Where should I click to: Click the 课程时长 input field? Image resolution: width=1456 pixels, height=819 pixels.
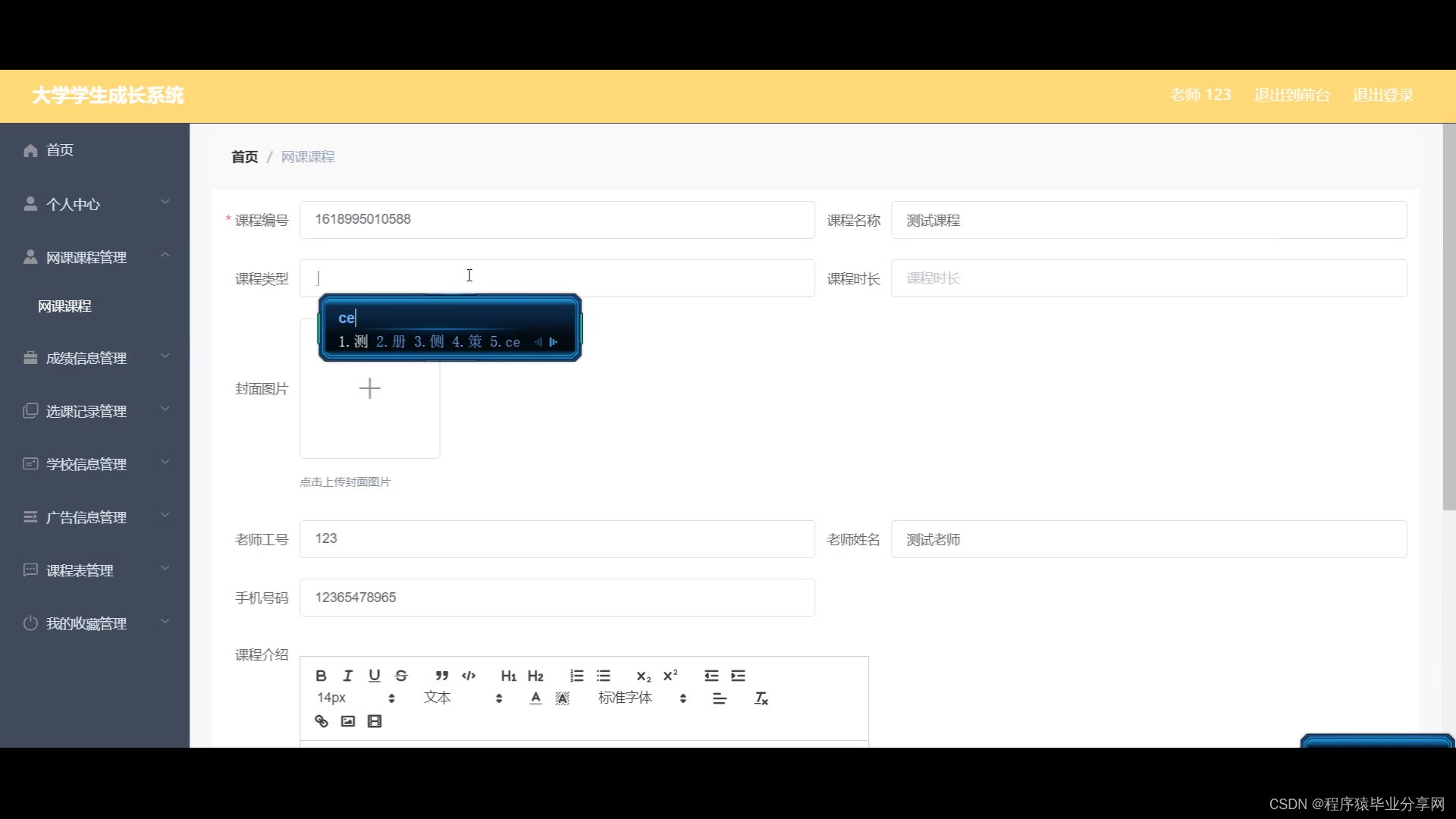pos(1148,278)
